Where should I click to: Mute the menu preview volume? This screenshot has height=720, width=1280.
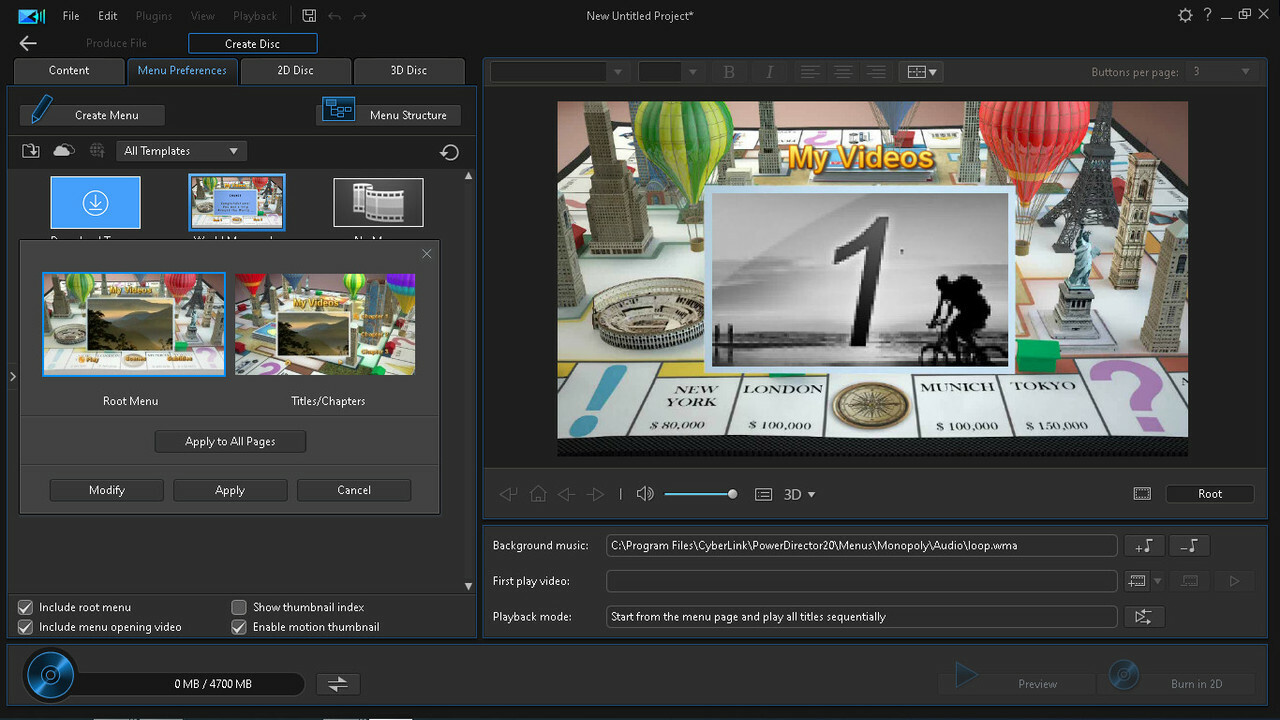pos(645,494)
